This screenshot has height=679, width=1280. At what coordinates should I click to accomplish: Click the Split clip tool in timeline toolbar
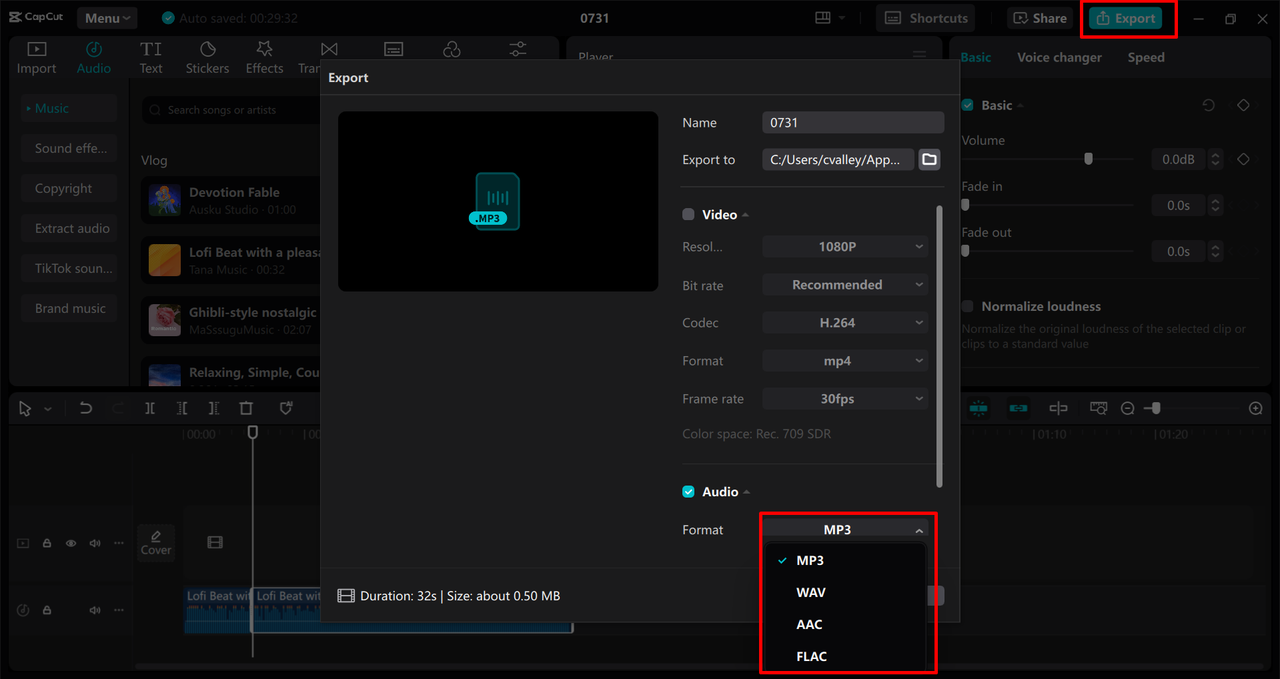pos(150,408)
